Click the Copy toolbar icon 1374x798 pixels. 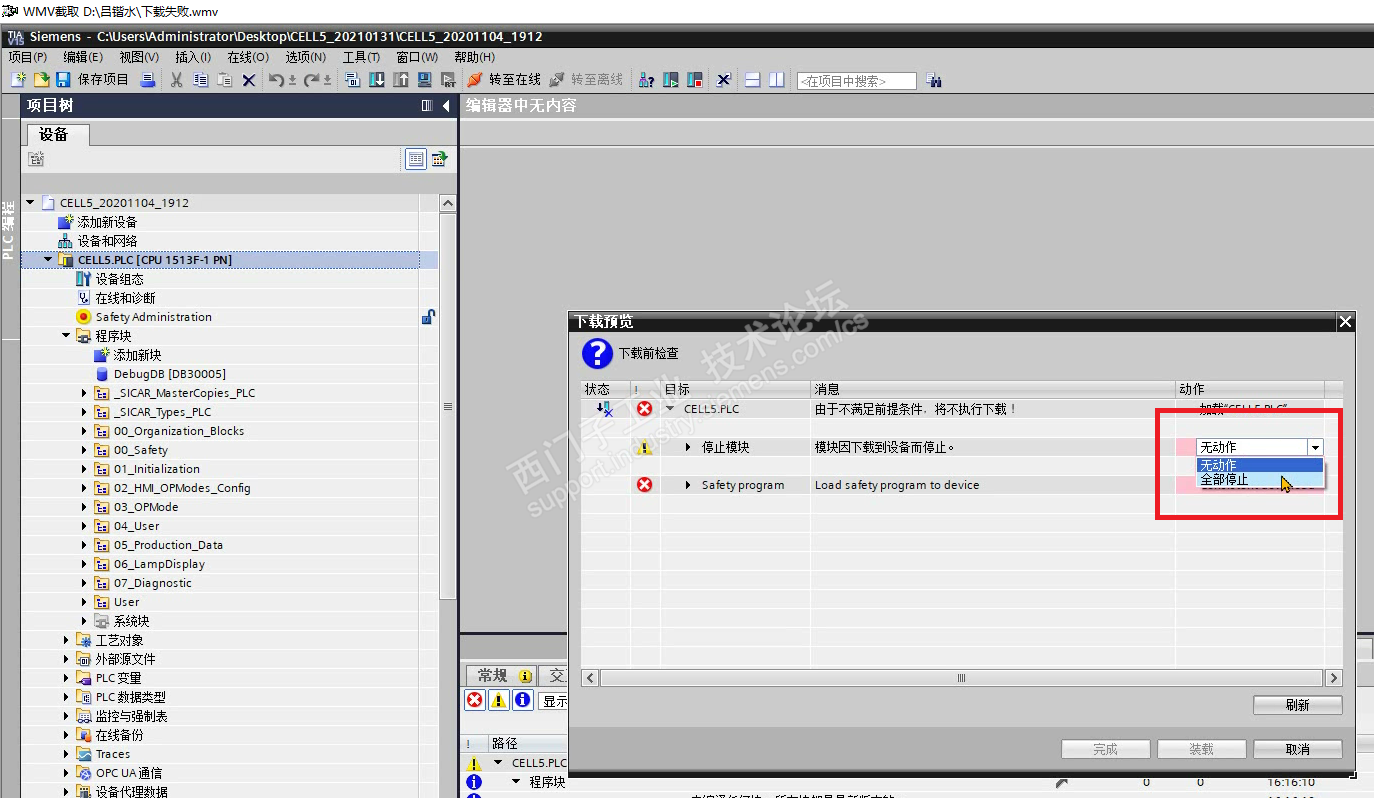click(201, 80)
